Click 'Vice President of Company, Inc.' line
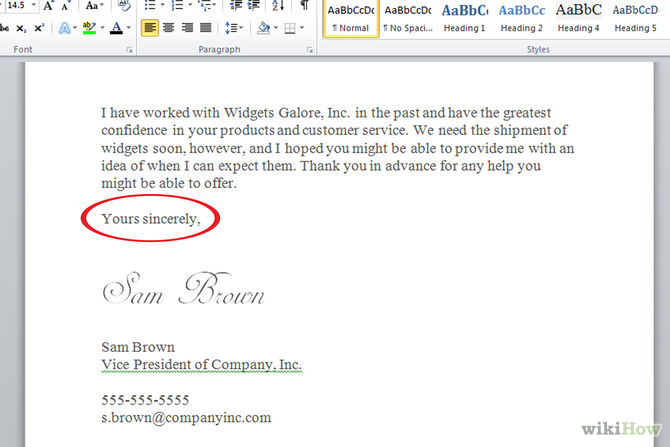Viewport: 670px width, 447px height. pyautogui.click(x=202, y=365)
